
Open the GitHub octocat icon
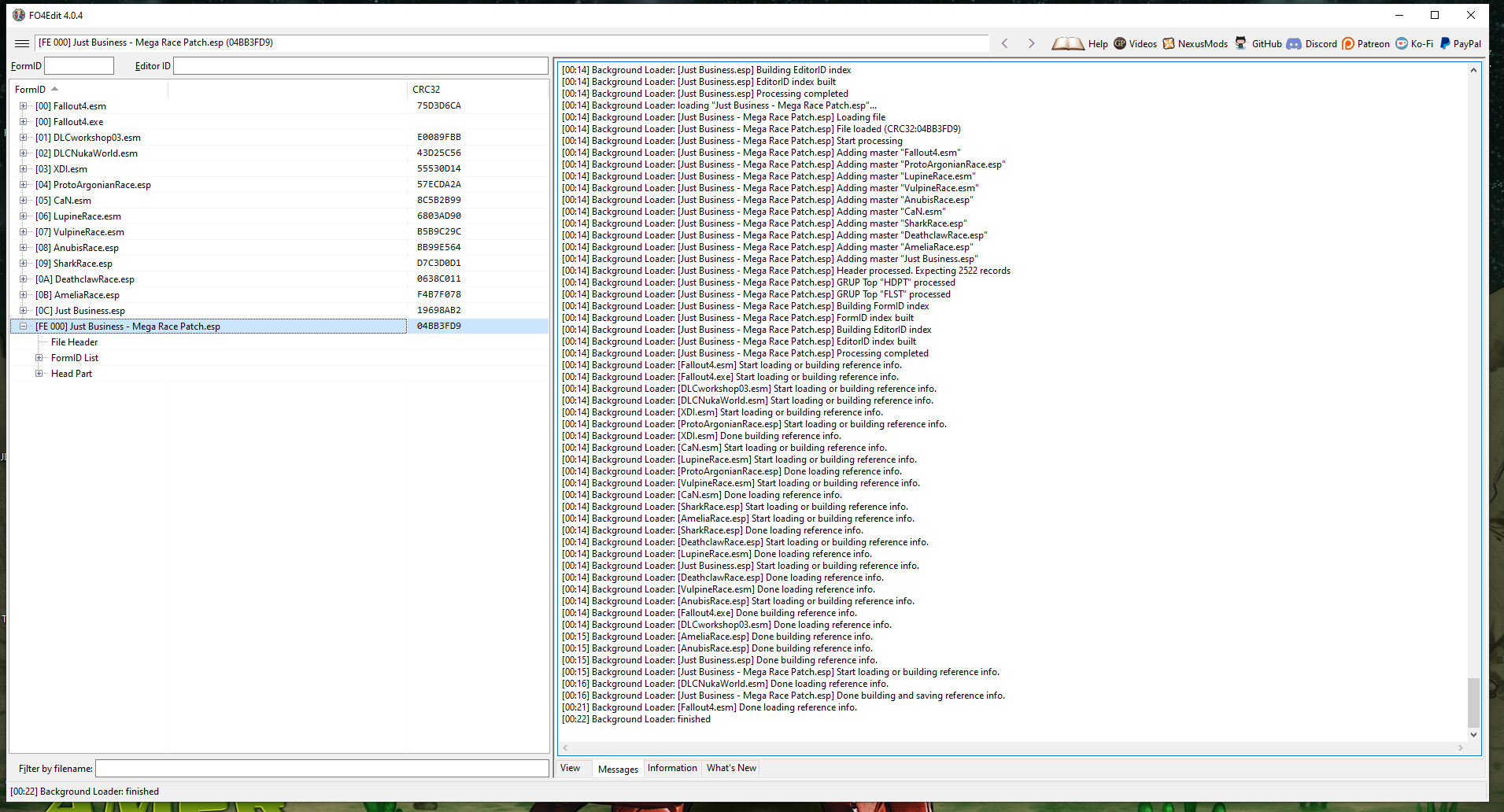point(1241,43)
